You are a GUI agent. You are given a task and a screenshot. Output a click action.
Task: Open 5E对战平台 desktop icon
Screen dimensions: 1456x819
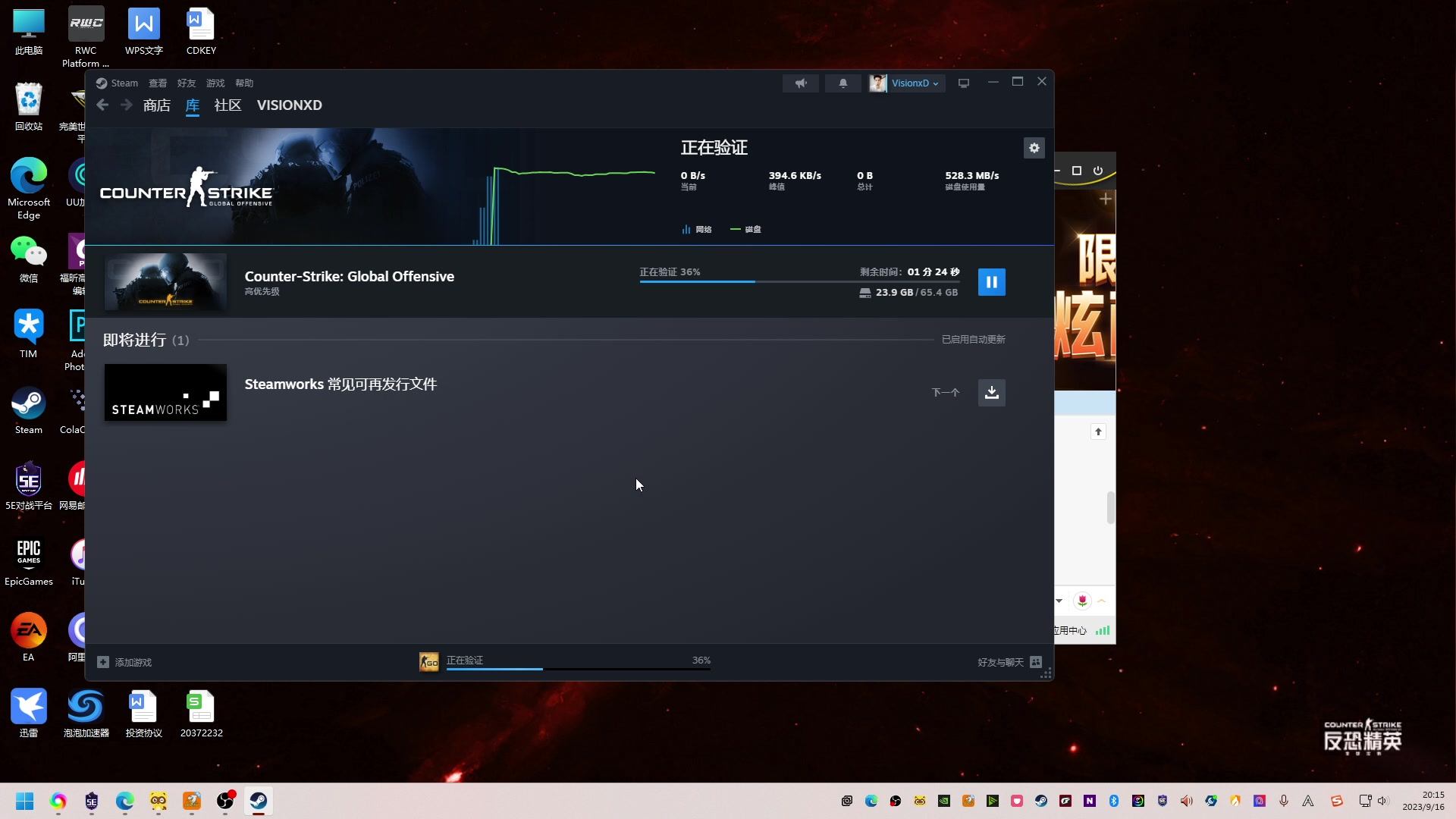pyautogui.click(x=29, y=486)
